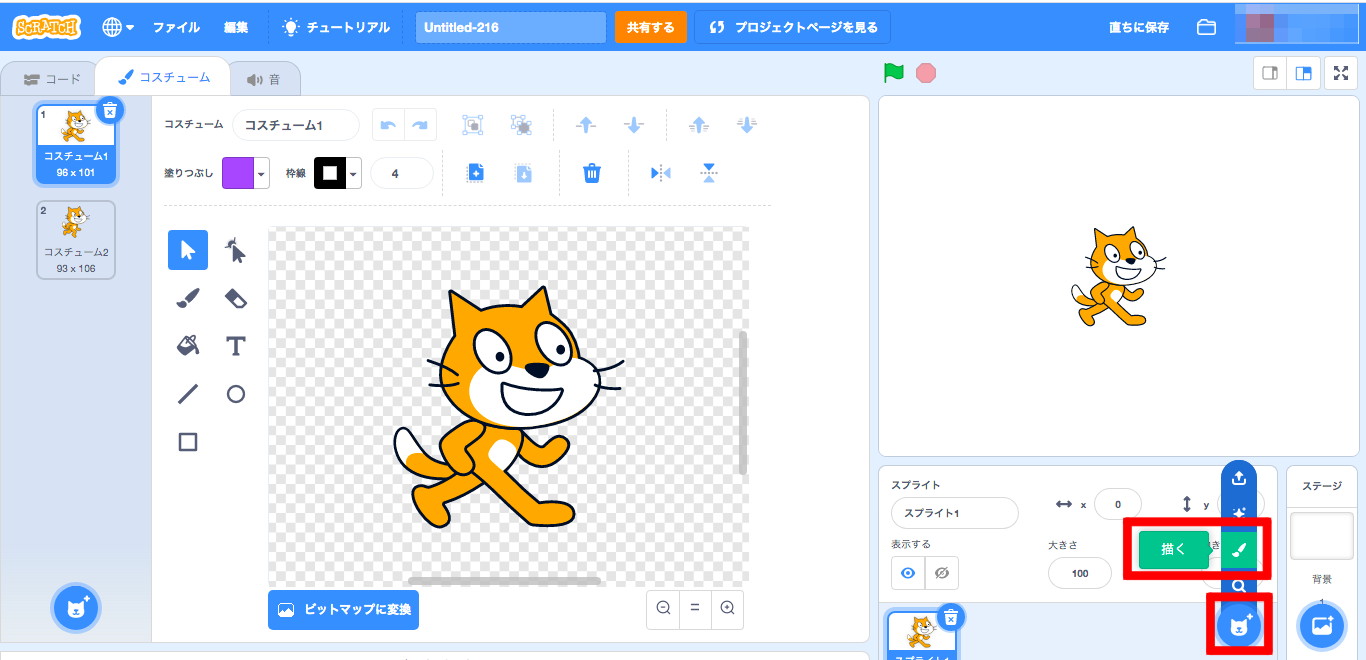Click the Delete trash icon in toolbar

tap(592, 173)
